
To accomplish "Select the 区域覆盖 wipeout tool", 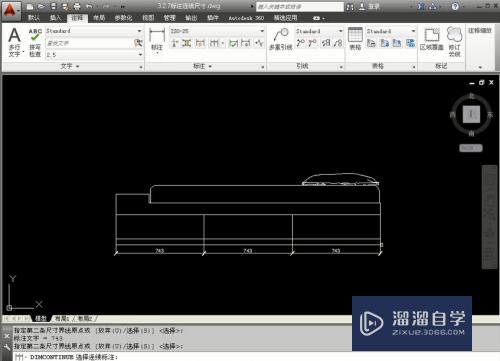I will 432,39.
